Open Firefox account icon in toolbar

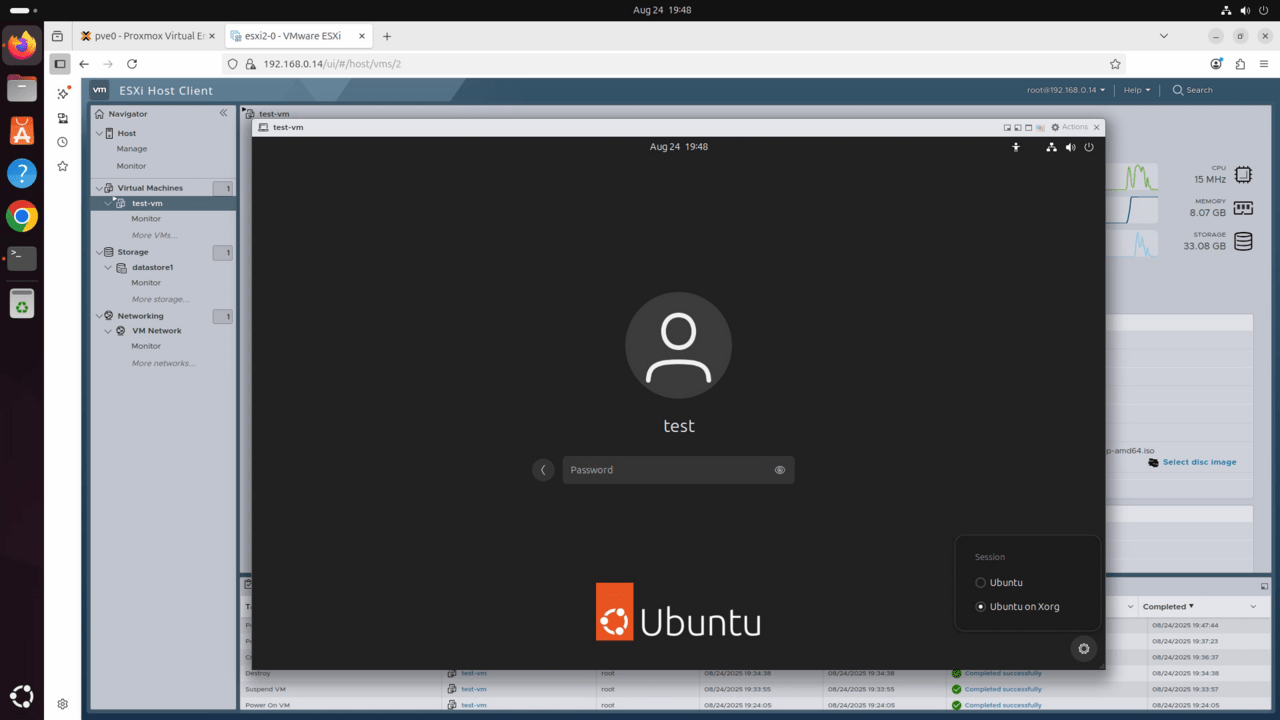pyautogui.click(x=1216, y=64)
